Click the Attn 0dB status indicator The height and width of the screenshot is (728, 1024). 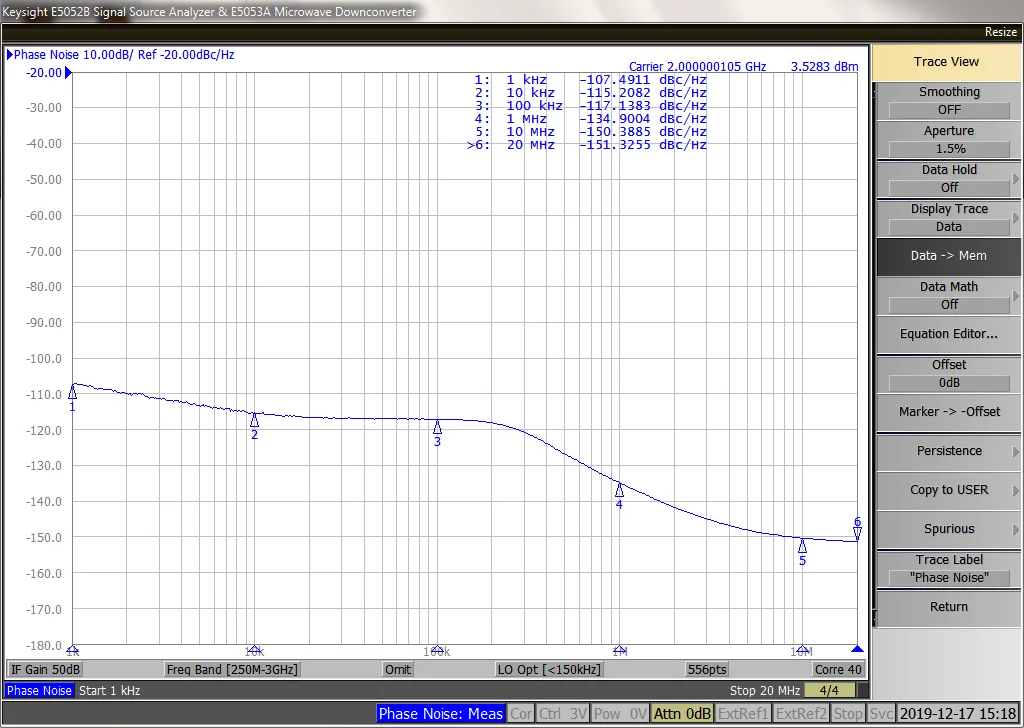click(682, 714)
